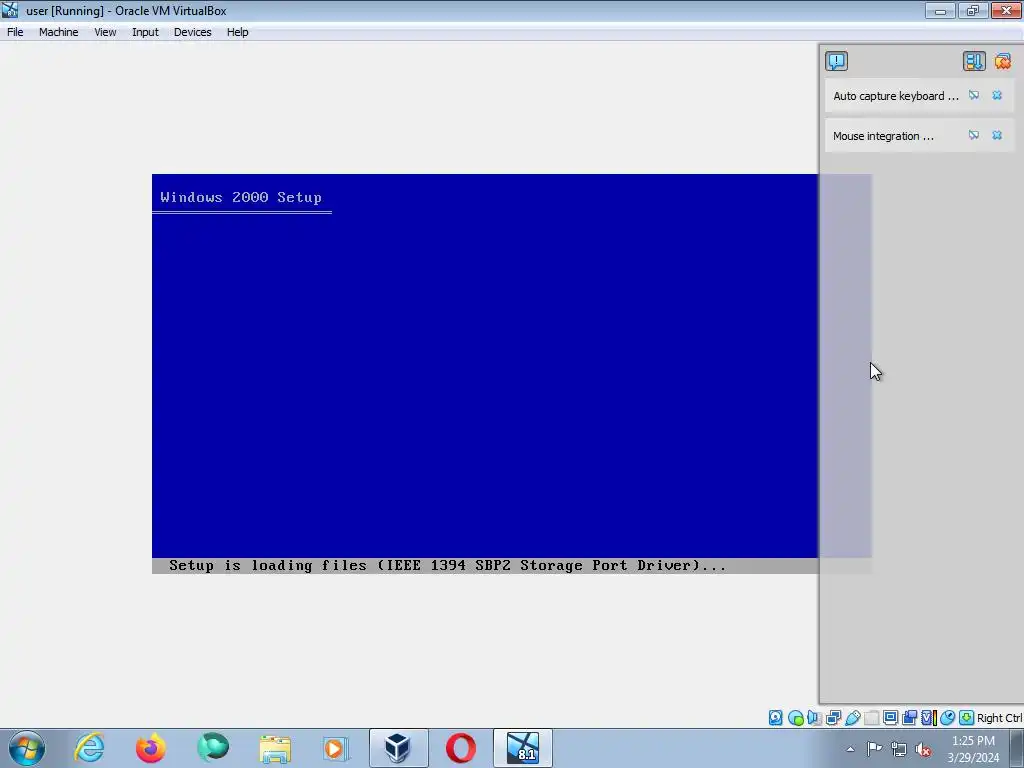This screenshot has width=1024, height=768.
Task: Click the hard disk activity indicator
Action: 775,718
